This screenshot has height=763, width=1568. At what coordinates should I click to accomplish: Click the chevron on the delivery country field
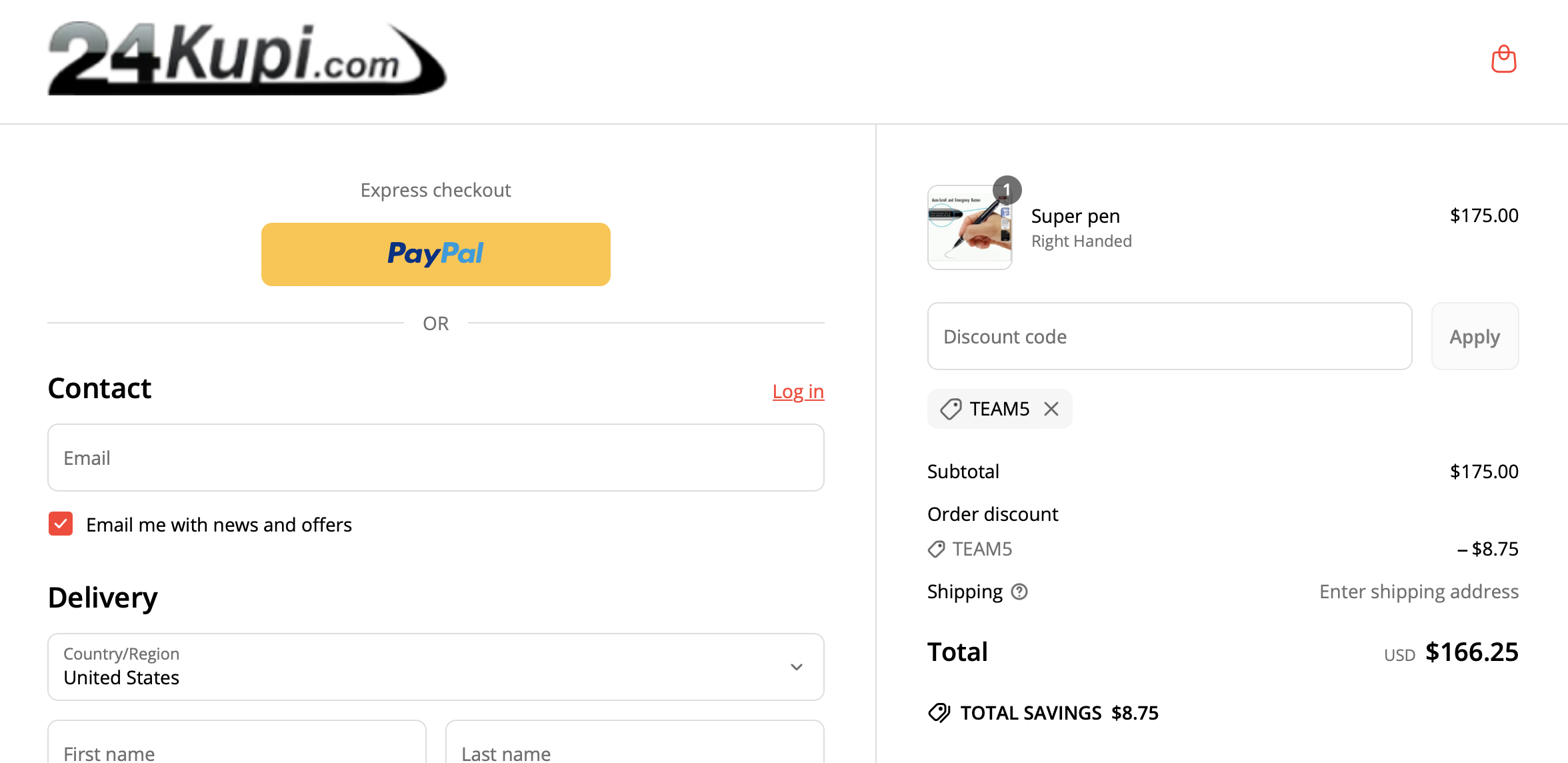(795, 667)
